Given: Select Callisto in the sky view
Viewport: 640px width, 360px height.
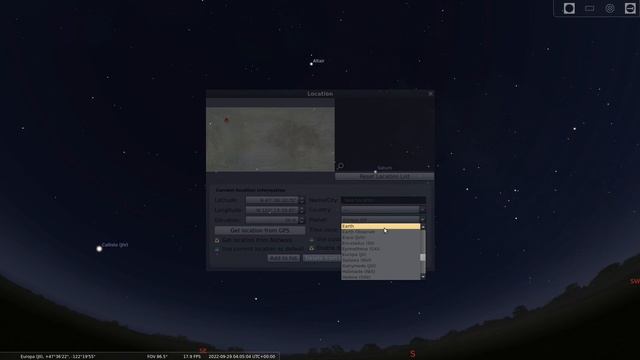Looking at the screenshot, I should point(99,249).
